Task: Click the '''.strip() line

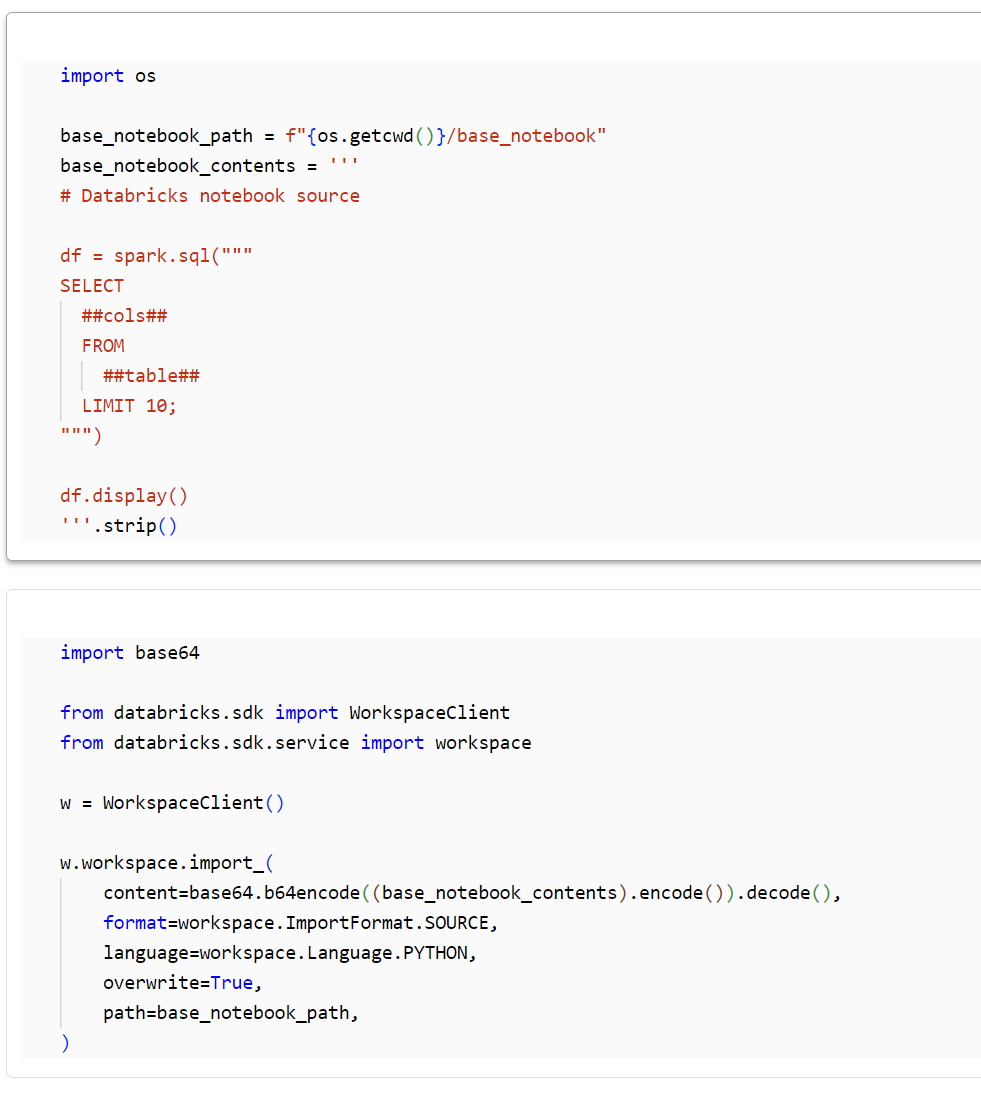Action: (x=119, y=525)
